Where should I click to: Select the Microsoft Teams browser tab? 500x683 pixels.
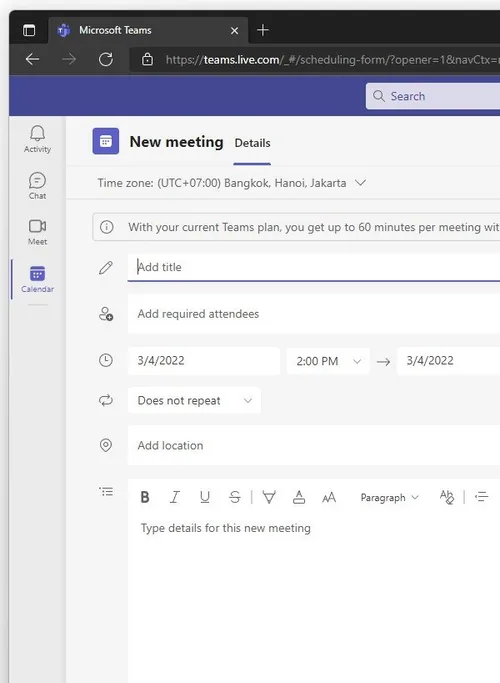[148, 30]
